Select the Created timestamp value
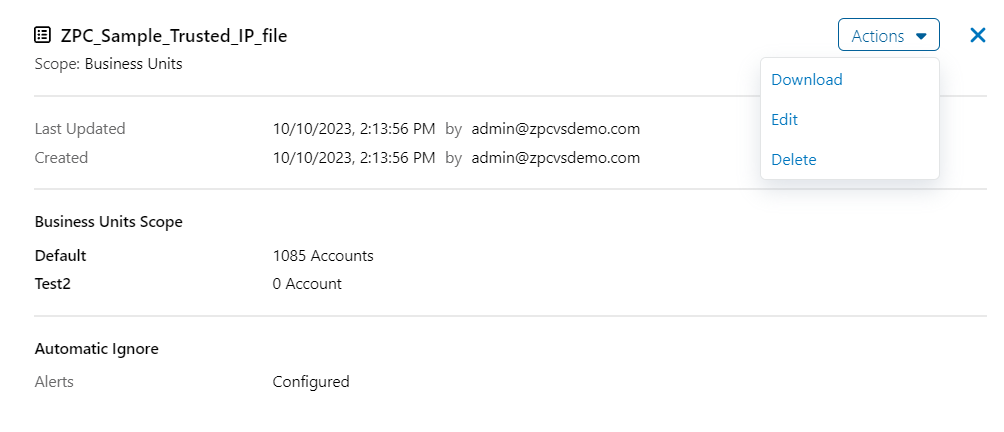The image size is (1004, 432). tap(354, 157)
